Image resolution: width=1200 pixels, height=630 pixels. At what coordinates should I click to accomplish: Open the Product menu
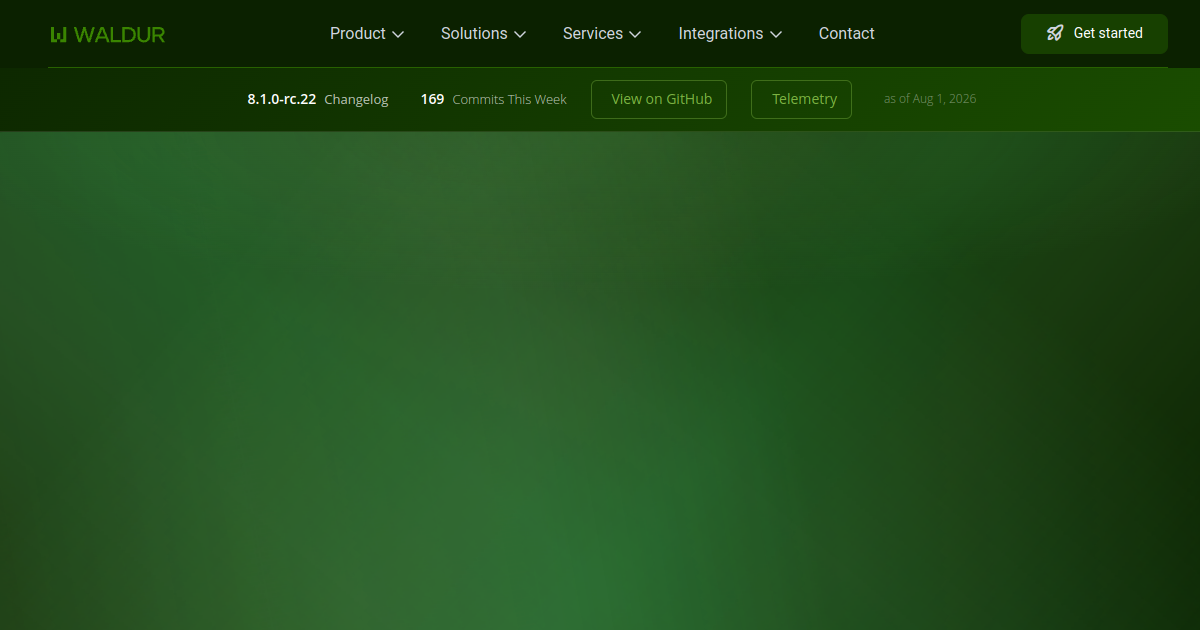(x=367, y=34)
